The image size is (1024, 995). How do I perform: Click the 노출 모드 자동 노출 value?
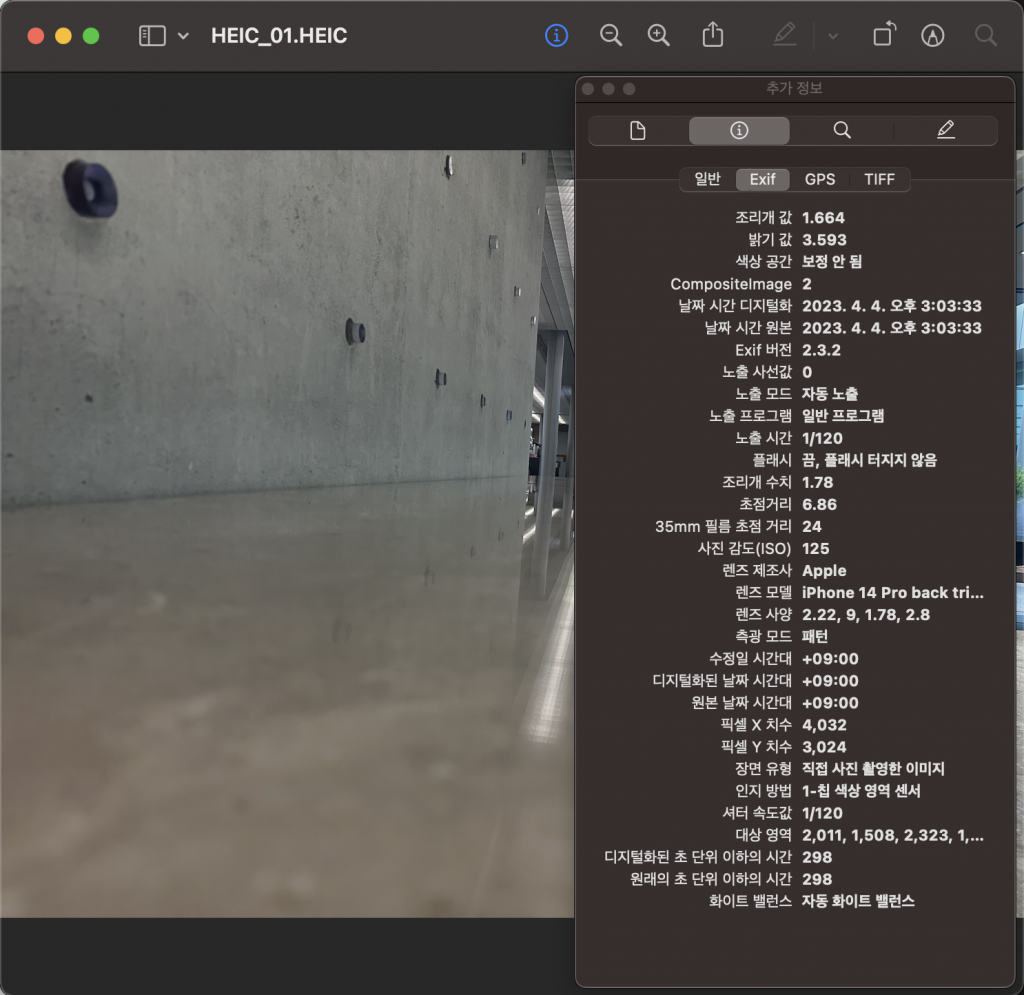click(829, 394)
